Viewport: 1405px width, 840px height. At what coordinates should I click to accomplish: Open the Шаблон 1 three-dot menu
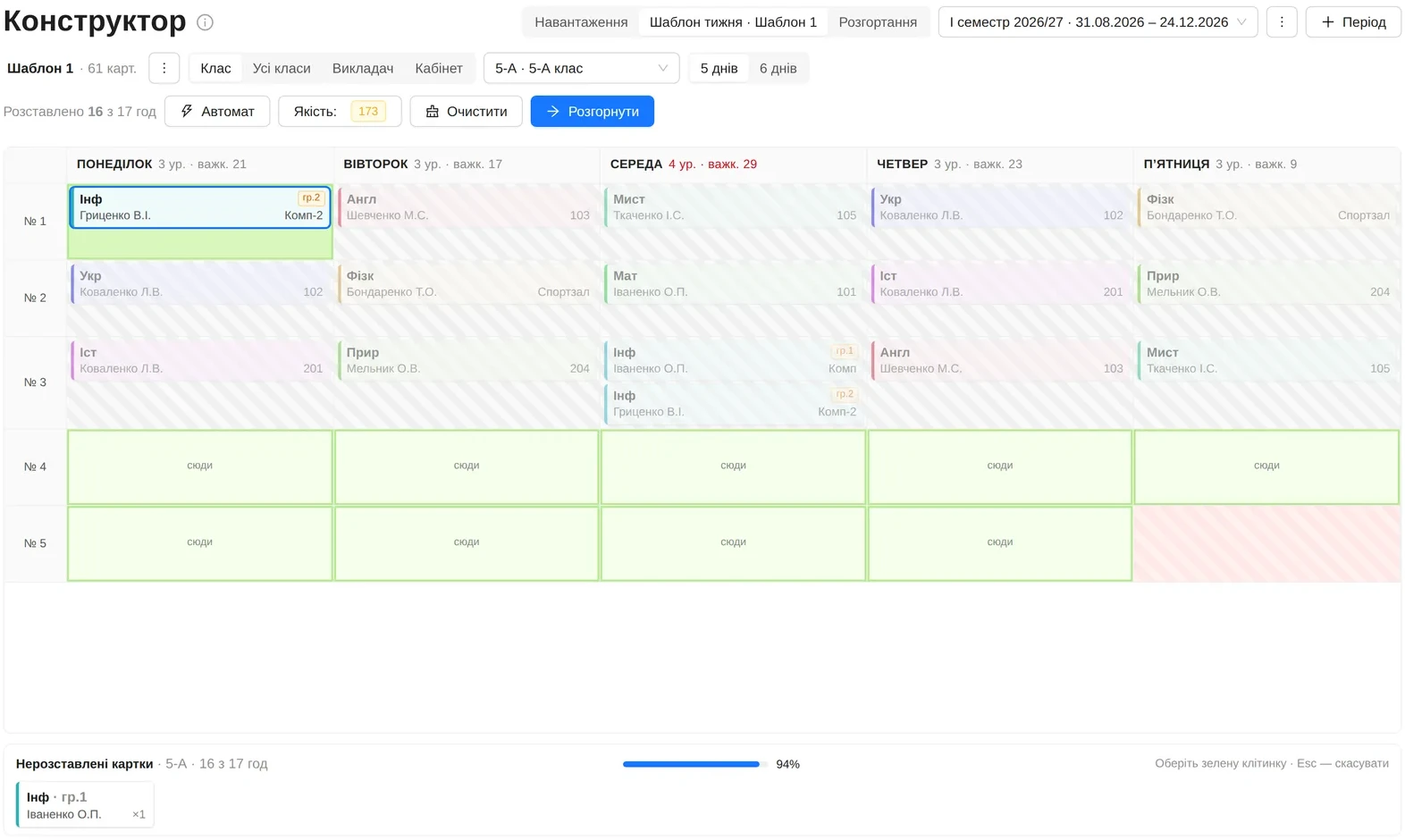(164, 68)
